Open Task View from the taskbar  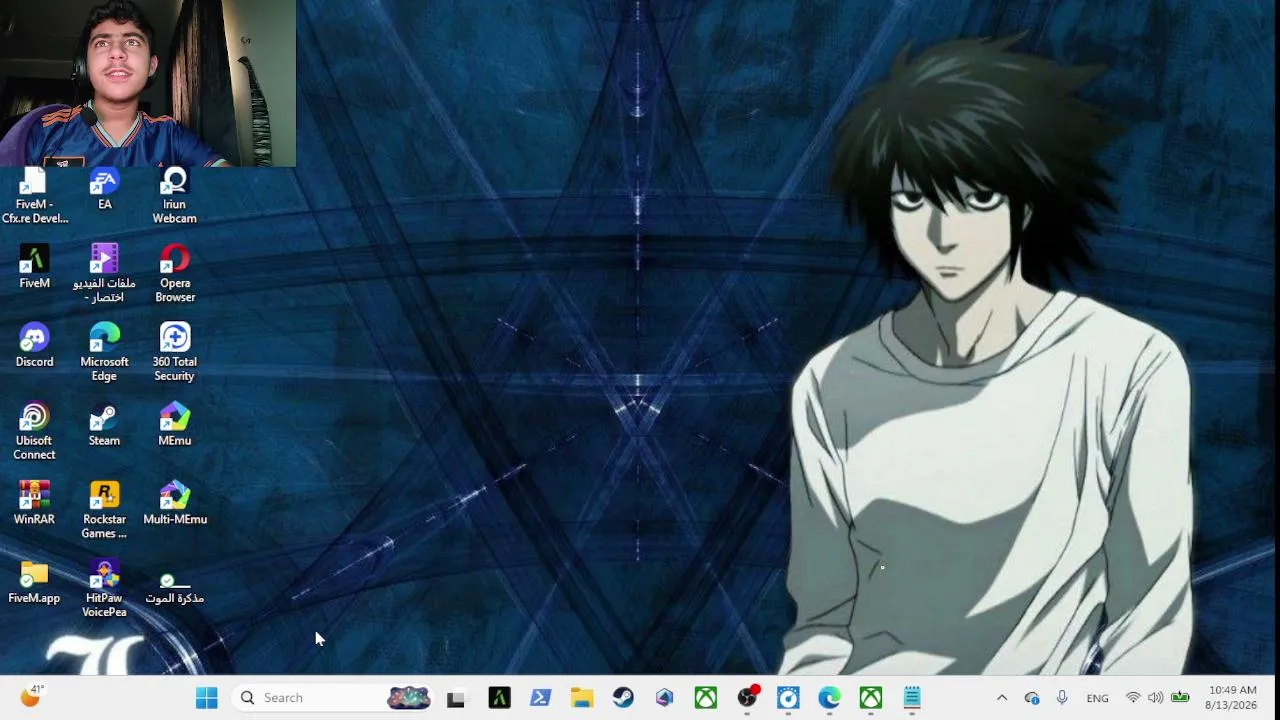[x=456, y=698]
